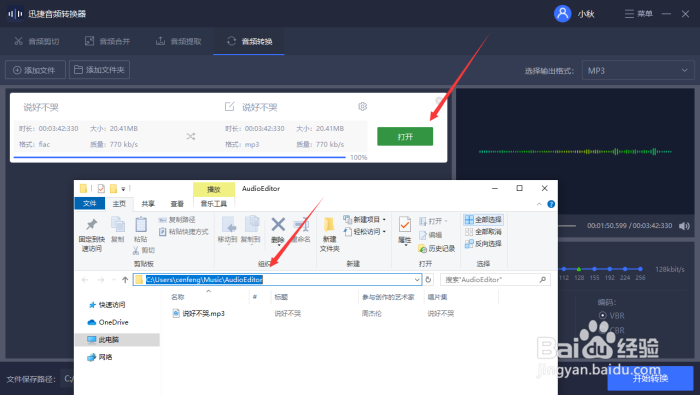
Task: Click 反向选择 in the ribbon
Action: 483,244
